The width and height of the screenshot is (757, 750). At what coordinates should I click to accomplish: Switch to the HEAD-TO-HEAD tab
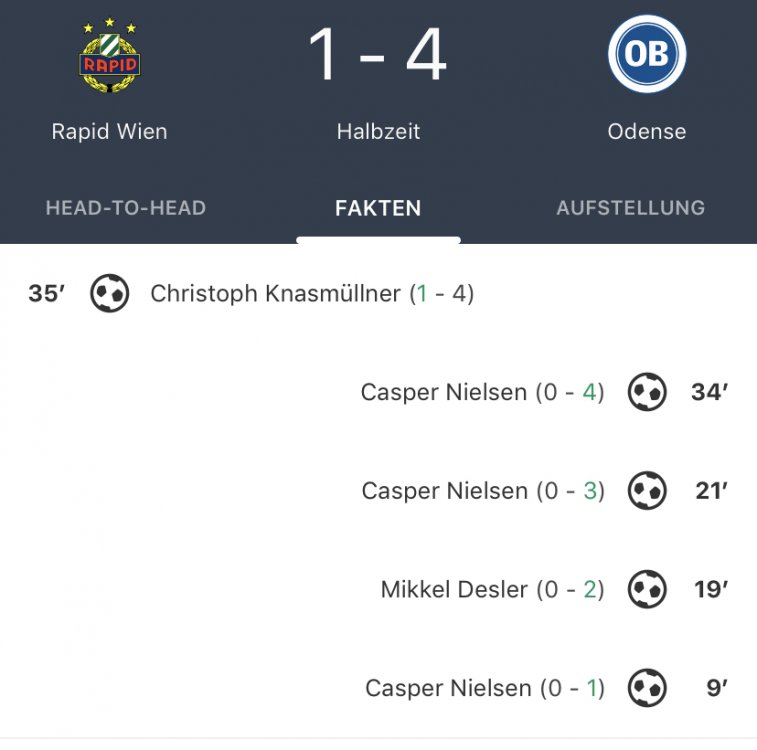pyautogui.click(x=126, y=208)
